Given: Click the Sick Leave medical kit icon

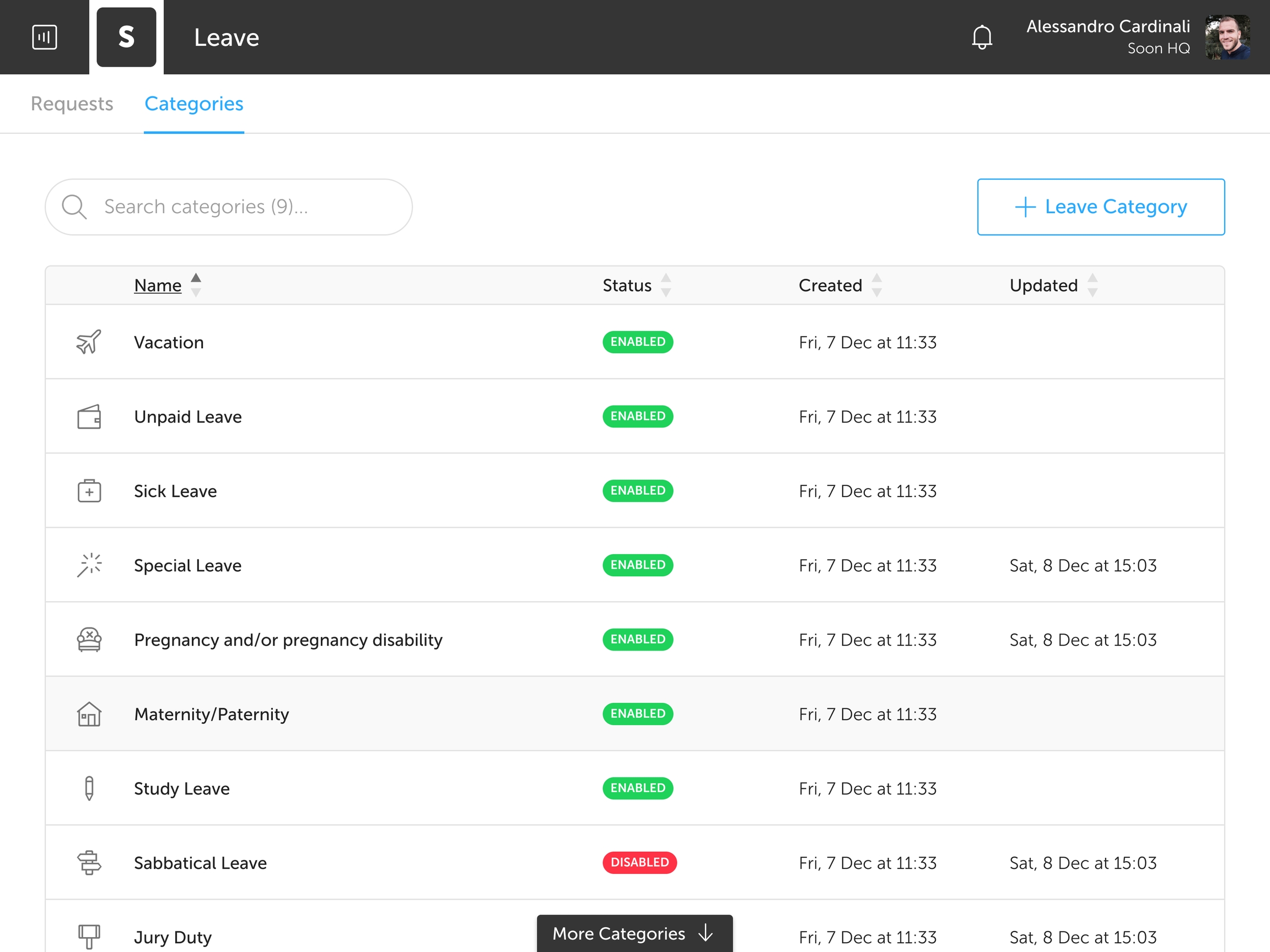Looking at the screenshot, I should [x=89, y=491].
